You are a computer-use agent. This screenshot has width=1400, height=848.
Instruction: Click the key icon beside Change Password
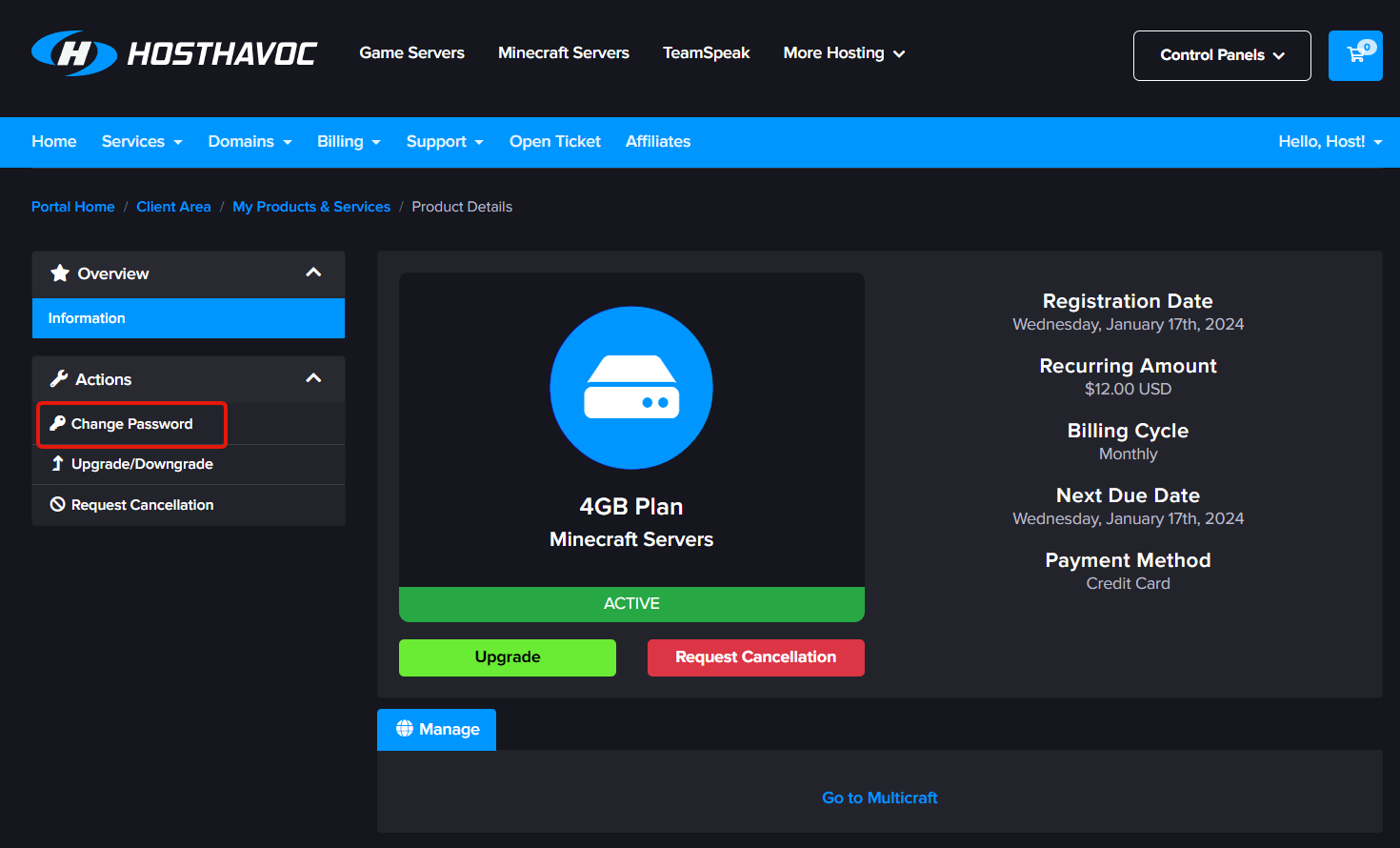pos(58,423)
